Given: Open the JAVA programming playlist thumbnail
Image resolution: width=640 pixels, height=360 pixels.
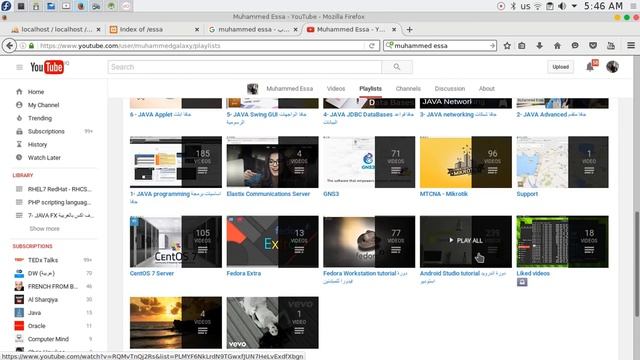Looking at the screenshot, I should click(x=176, y=162).
